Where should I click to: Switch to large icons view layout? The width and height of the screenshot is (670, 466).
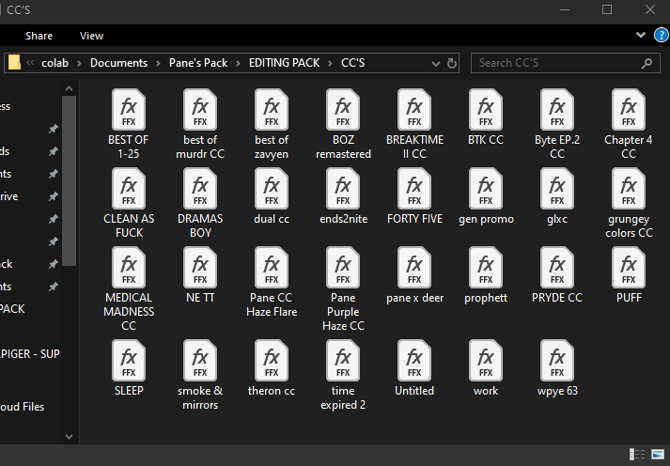click(x=658, y=454)
